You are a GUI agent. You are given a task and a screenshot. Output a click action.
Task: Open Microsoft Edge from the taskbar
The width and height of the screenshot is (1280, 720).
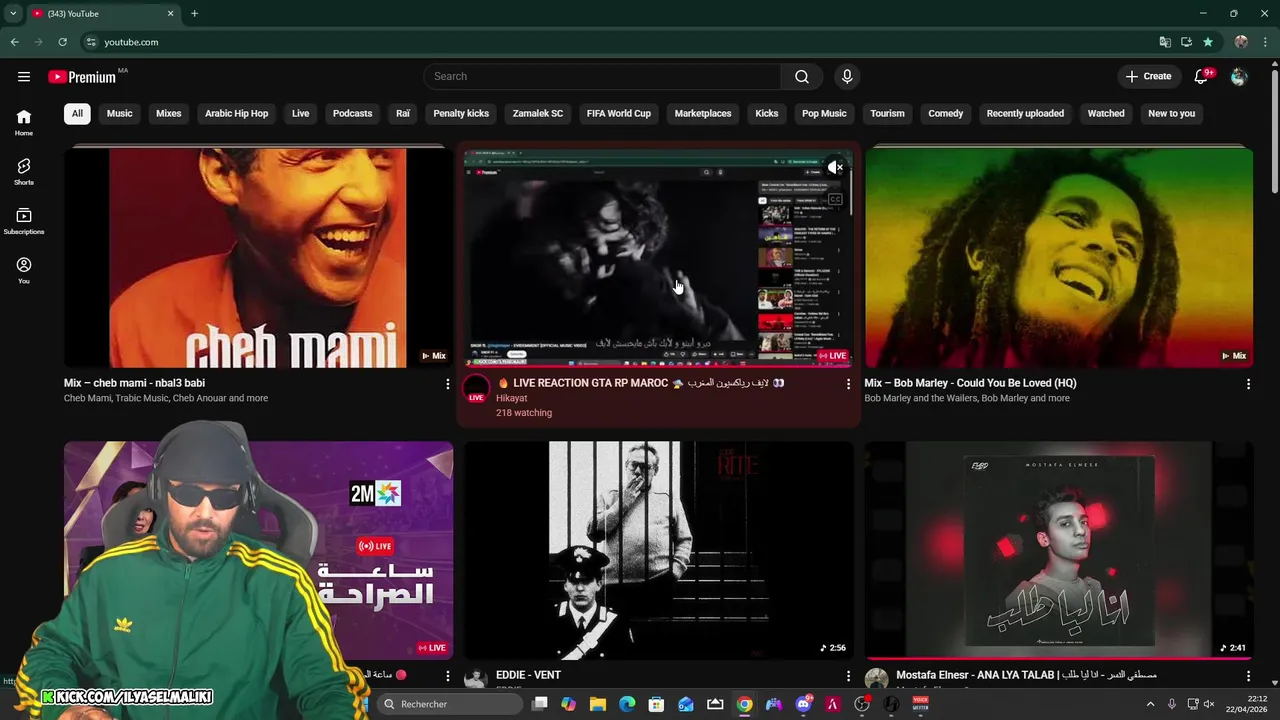[x=627, y=704]
